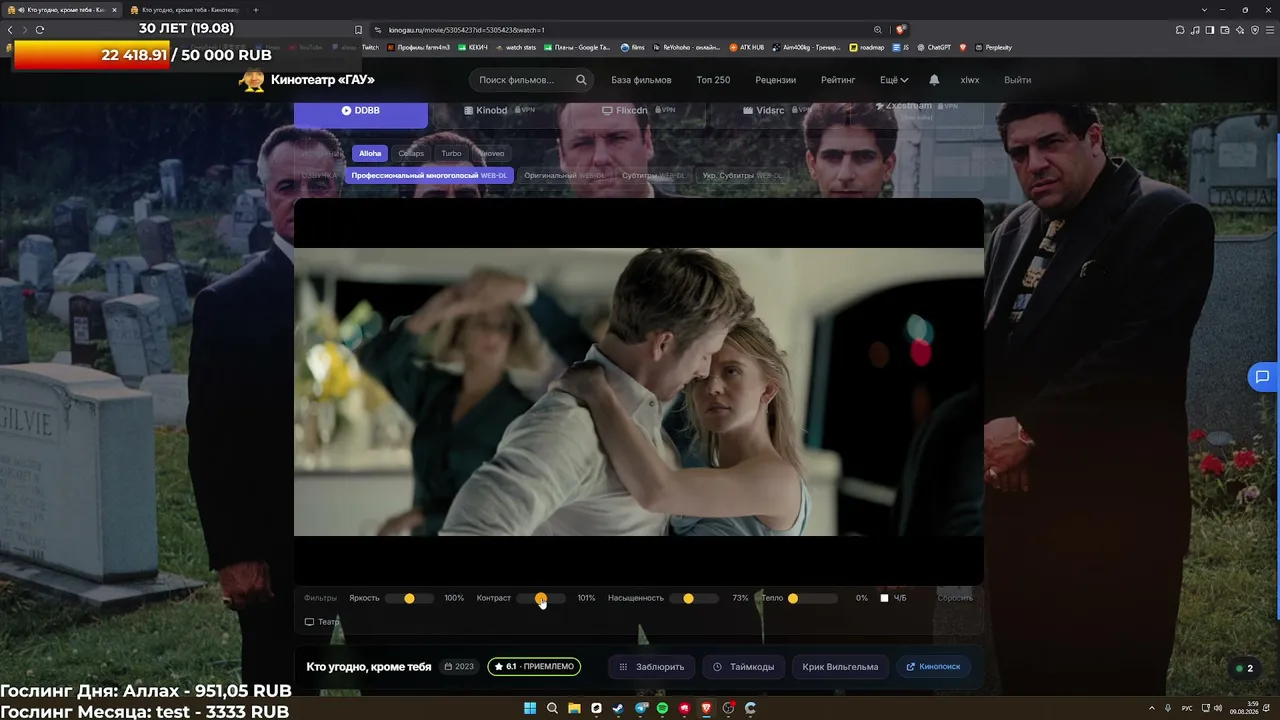Viewport: 1280px width, 720px height.
Task: Choose Оригинальный audio track
Action: click(565, 175)
